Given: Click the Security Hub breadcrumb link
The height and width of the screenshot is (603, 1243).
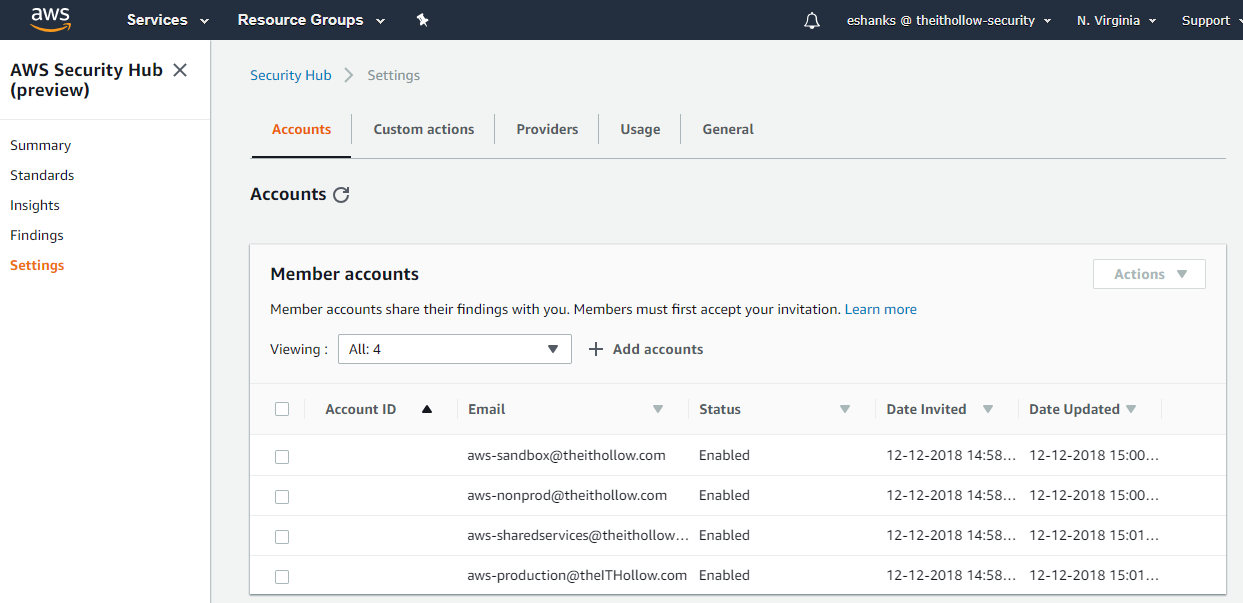Looking at the screenshot, I should pos(290,75).
